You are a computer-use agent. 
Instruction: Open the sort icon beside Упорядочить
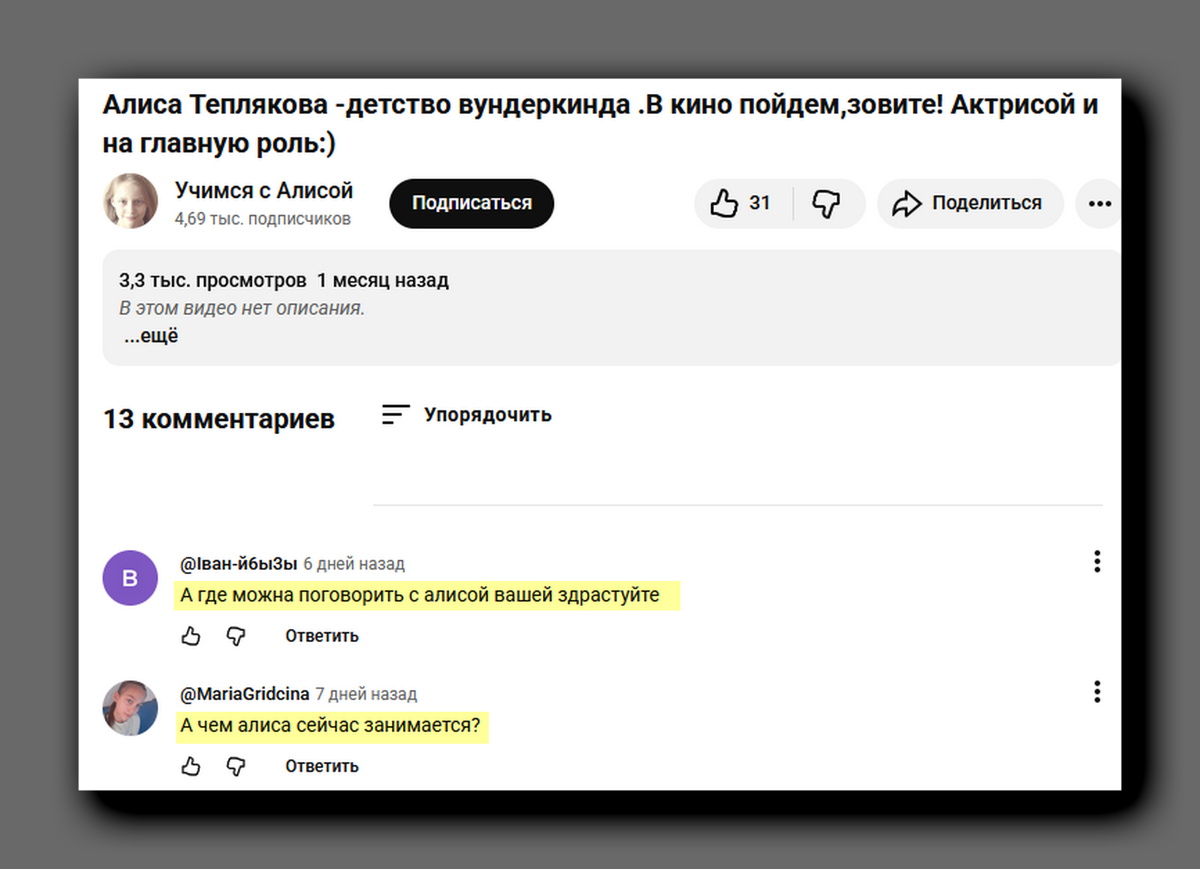[x=394, y=414]
